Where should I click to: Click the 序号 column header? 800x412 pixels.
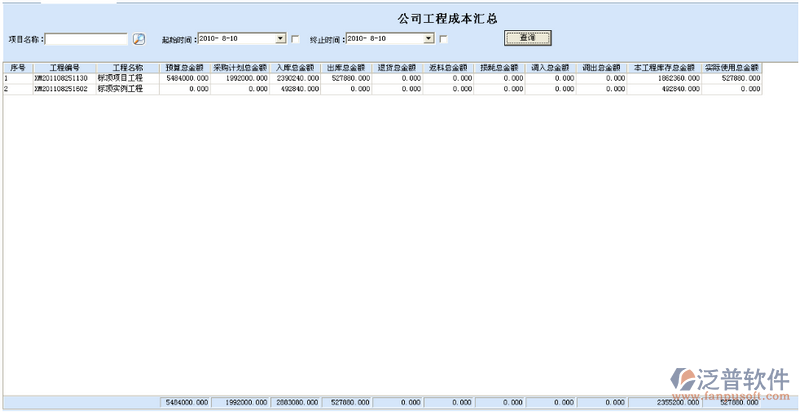(x=17, y=68)
